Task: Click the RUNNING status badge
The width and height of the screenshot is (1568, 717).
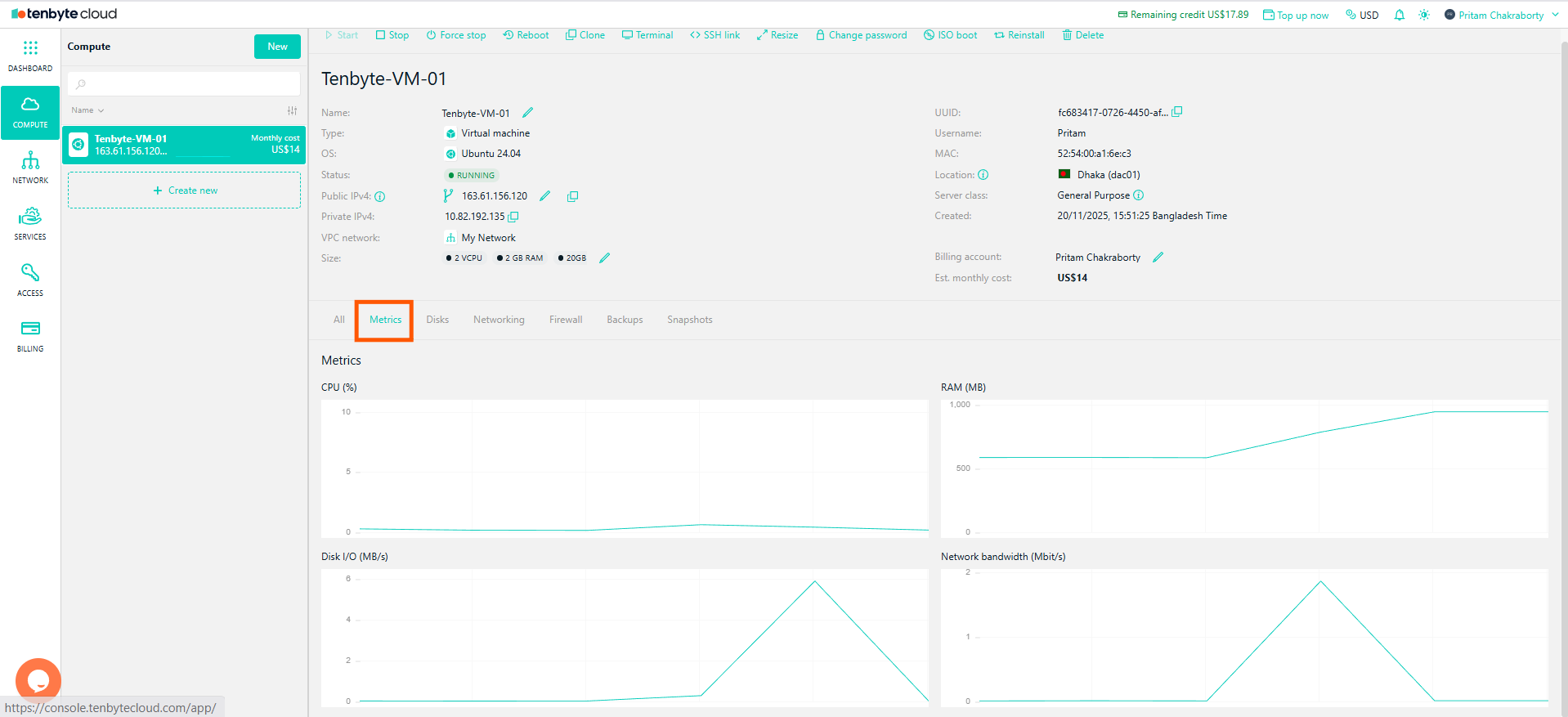Action: 471,175
